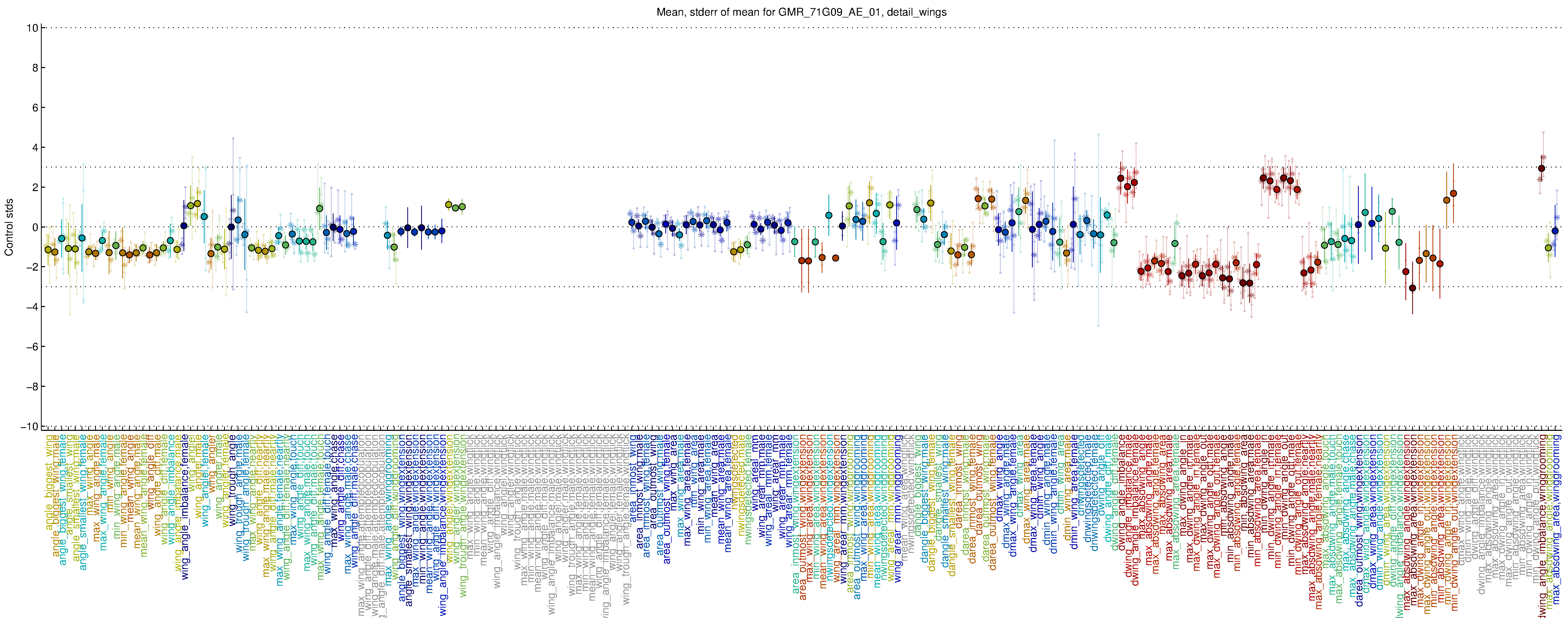Click the lowest dark red data point near −3
The height and width of the screenshot is (618, 1568).
point(1413,288)
